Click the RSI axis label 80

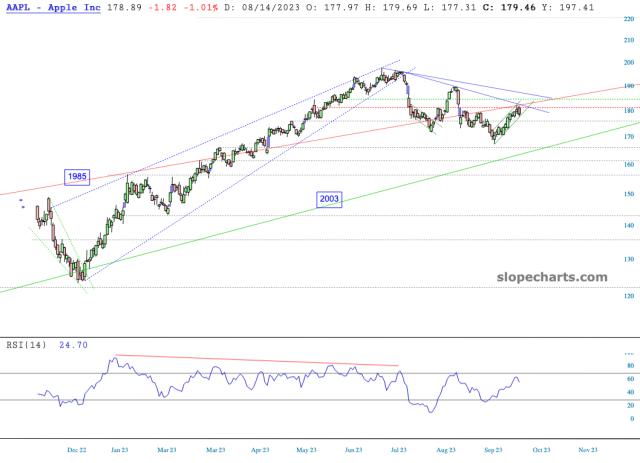[x=631, y=366]
